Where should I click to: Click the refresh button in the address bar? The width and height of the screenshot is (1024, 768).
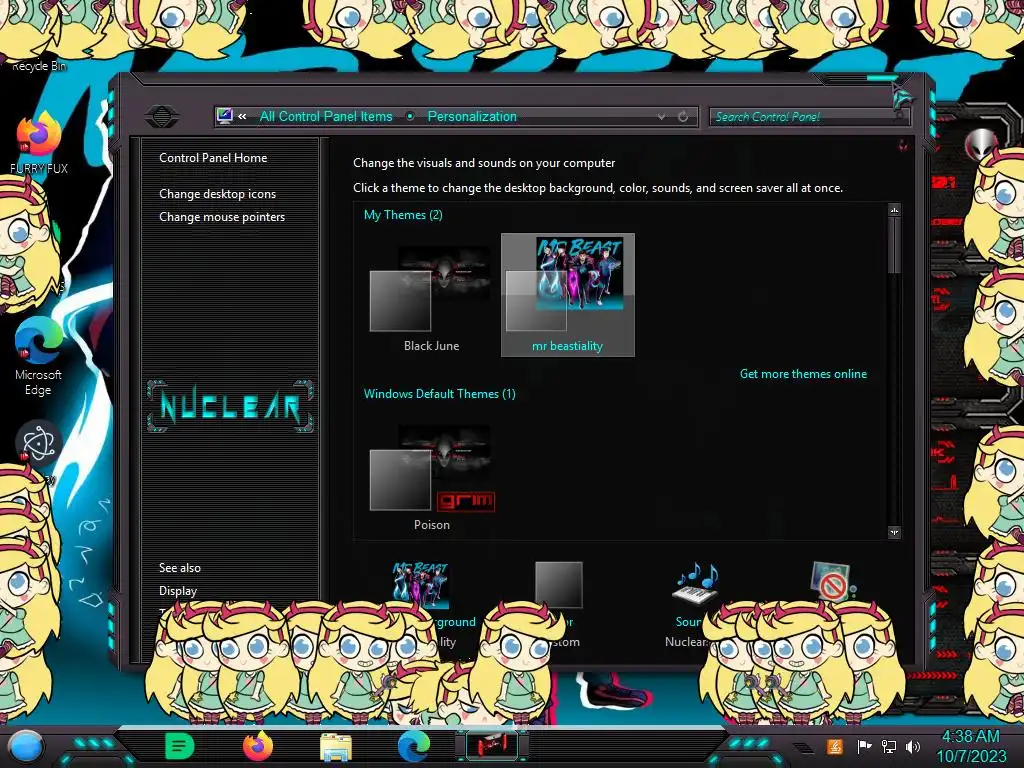pos(683,117)
